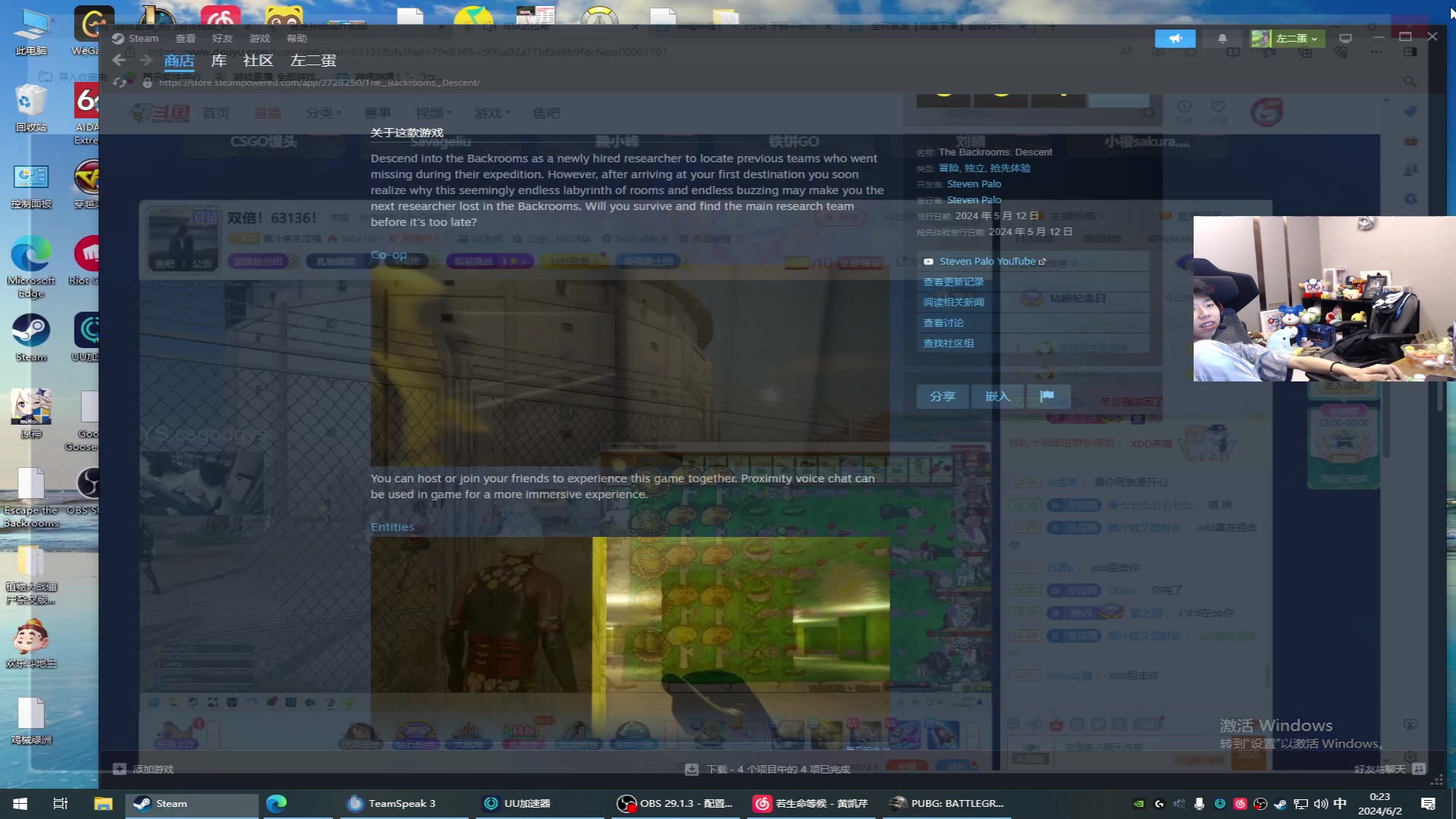
Task: Open the Steam menu in menu bar
Action: [x=143, y=39]
